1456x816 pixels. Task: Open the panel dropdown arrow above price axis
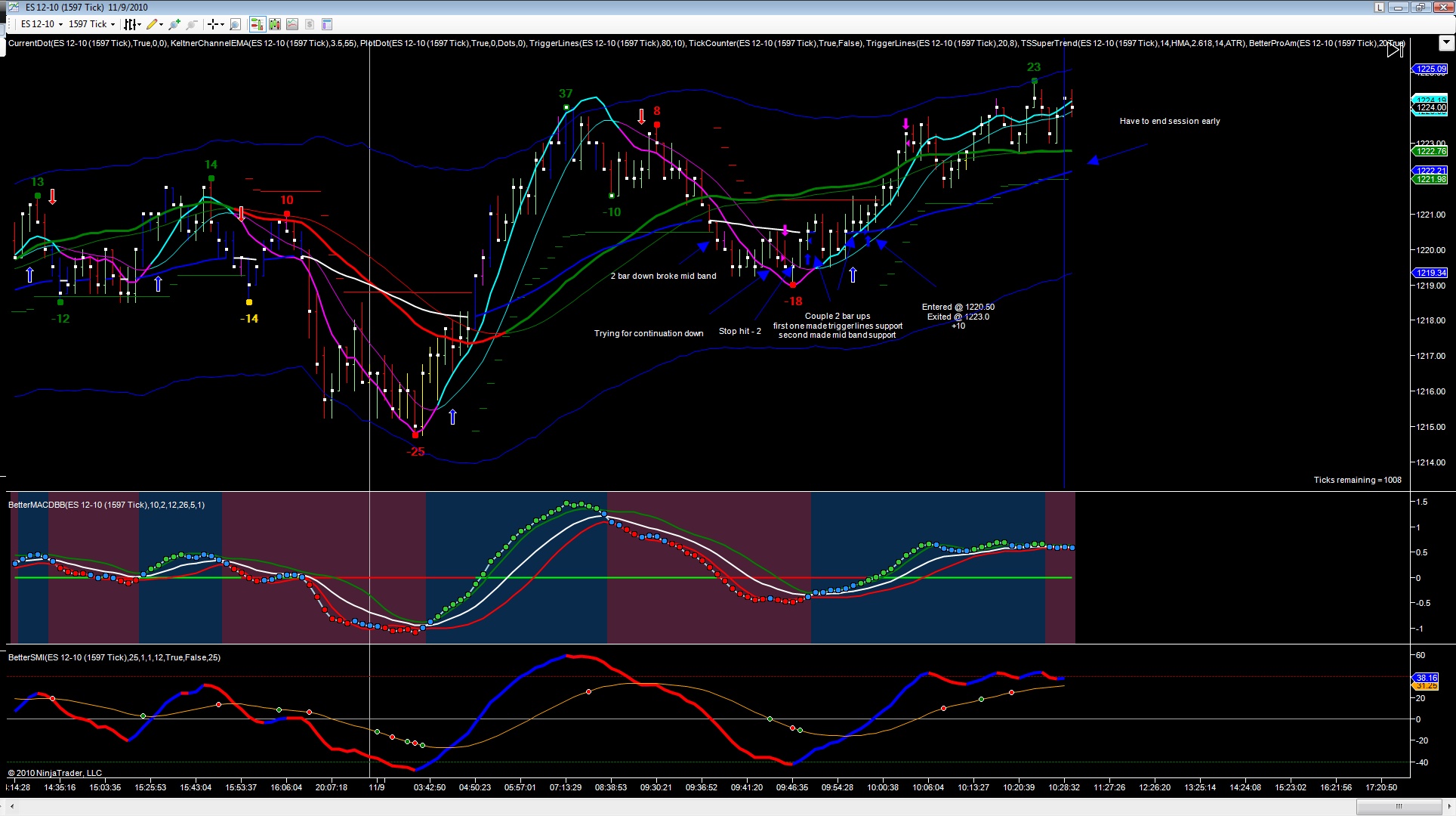point(1447,43)
